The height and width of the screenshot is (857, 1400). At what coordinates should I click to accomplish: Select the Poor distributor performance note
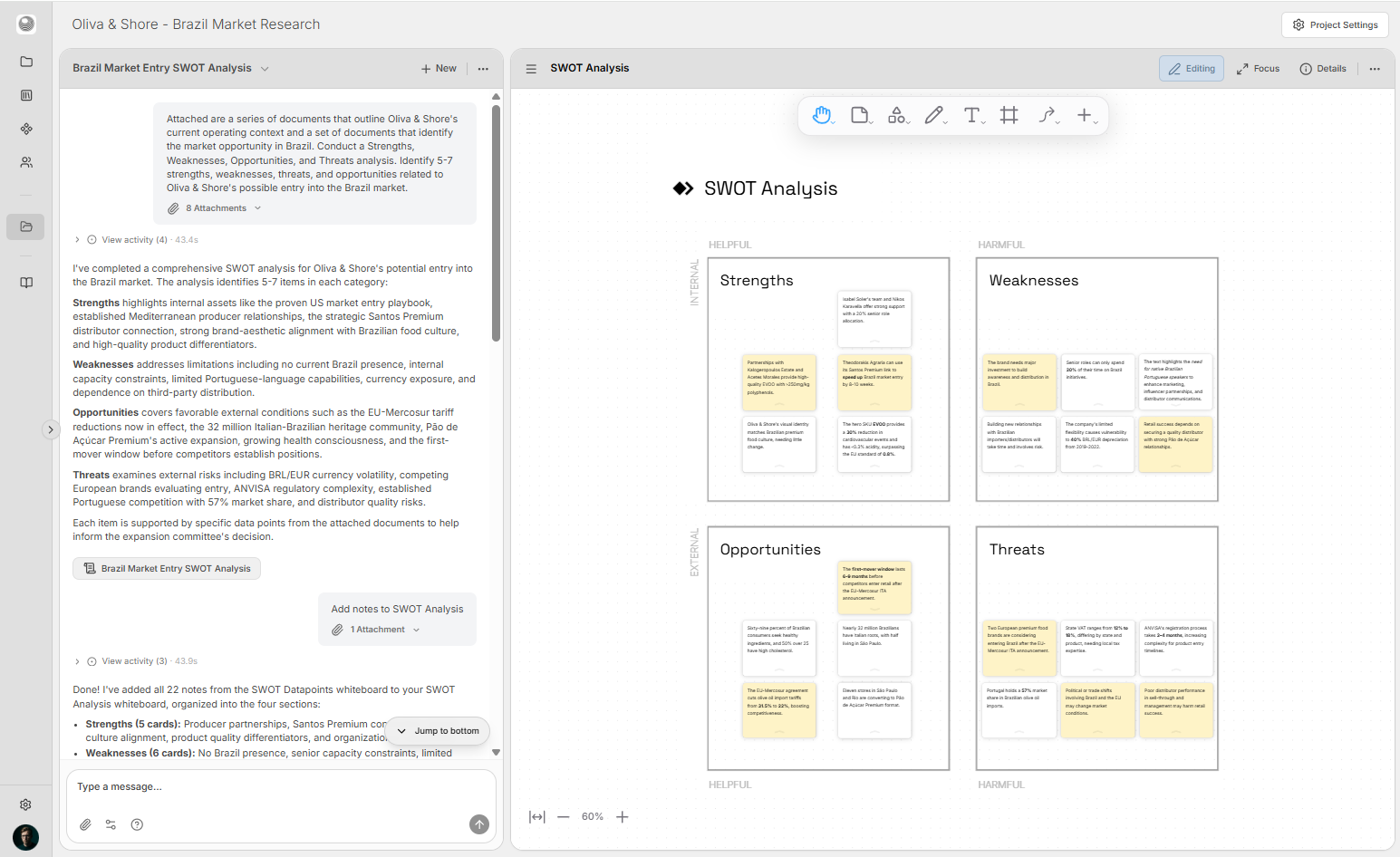(1175, 709)
